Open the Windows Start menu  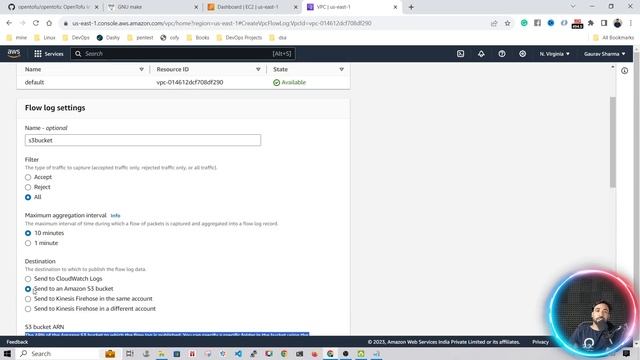[7, 353]
